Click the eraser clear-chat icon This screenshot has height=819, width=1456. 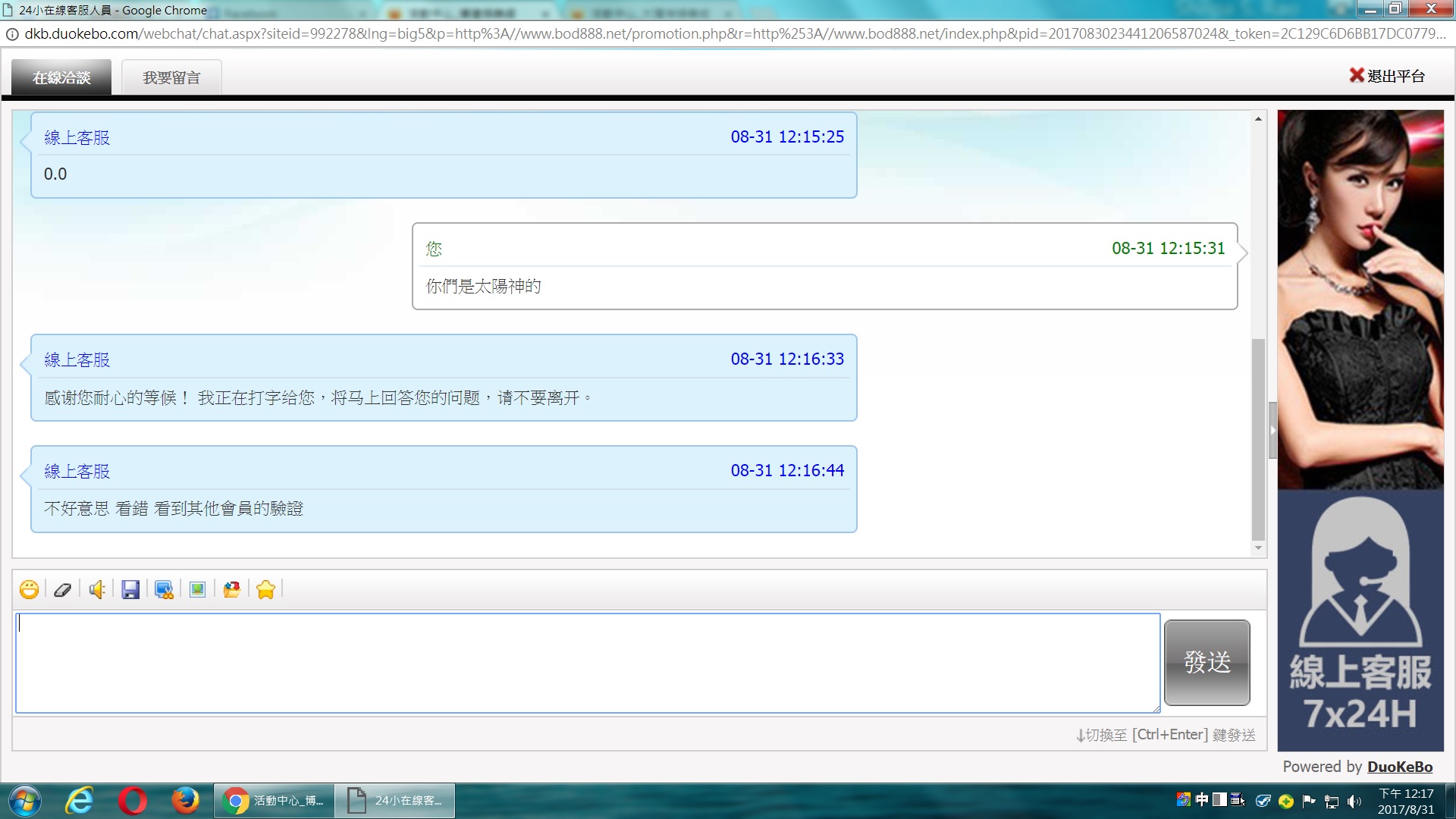pos(62,589)
